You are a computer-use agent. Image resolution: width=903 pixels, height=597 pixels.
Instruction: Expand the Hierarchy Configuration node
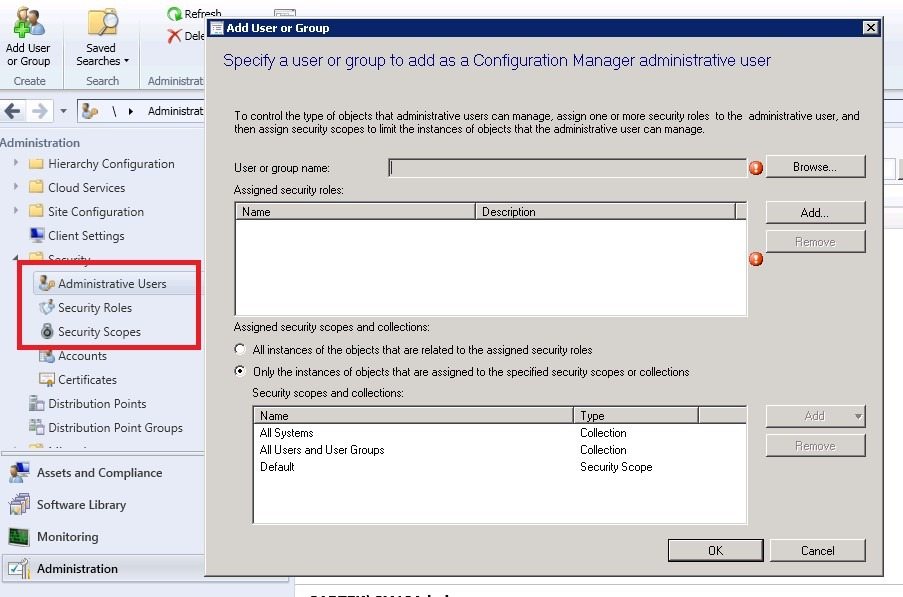16,163
